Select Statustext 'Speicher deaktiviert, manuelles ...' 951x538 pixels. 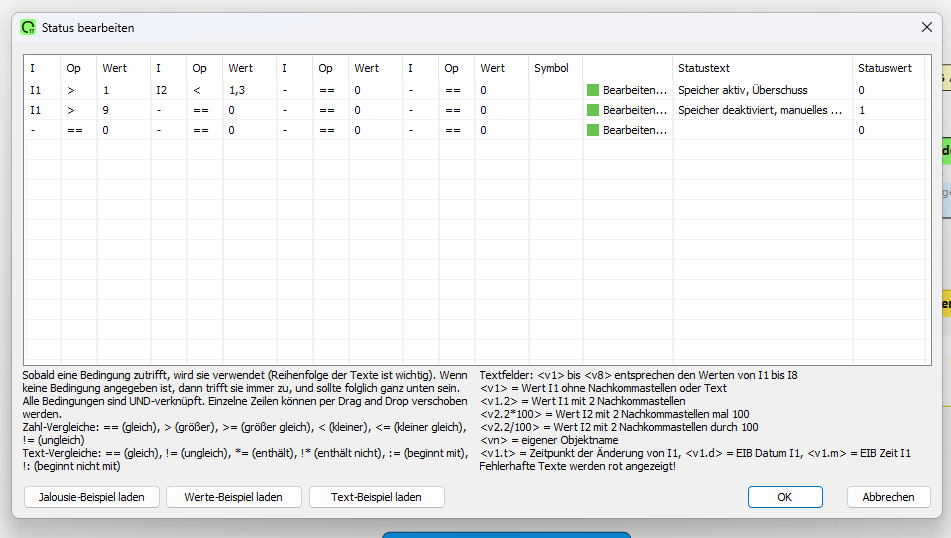click(760, 110)
